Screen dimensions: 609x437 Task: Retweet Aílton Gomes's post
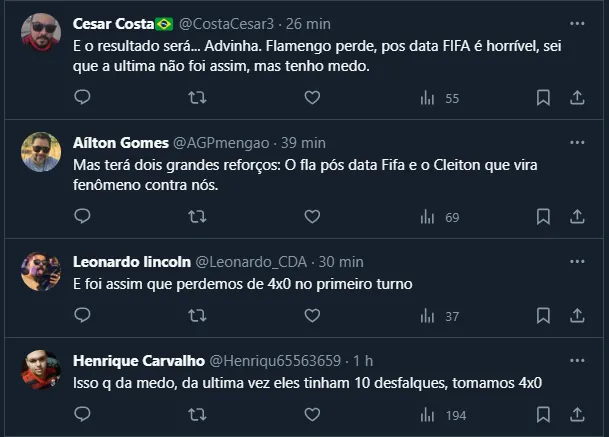coord(197,216)
